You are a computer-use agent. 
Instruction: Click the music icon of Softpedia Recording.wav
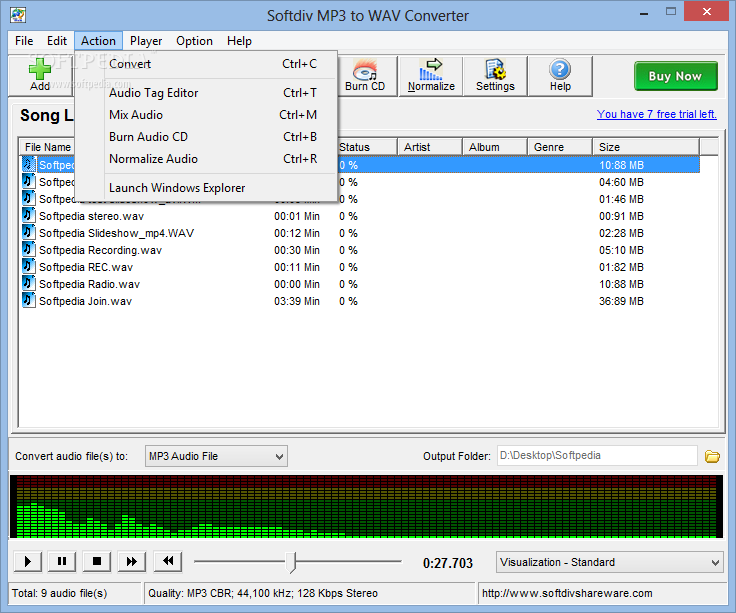(28, 249)
